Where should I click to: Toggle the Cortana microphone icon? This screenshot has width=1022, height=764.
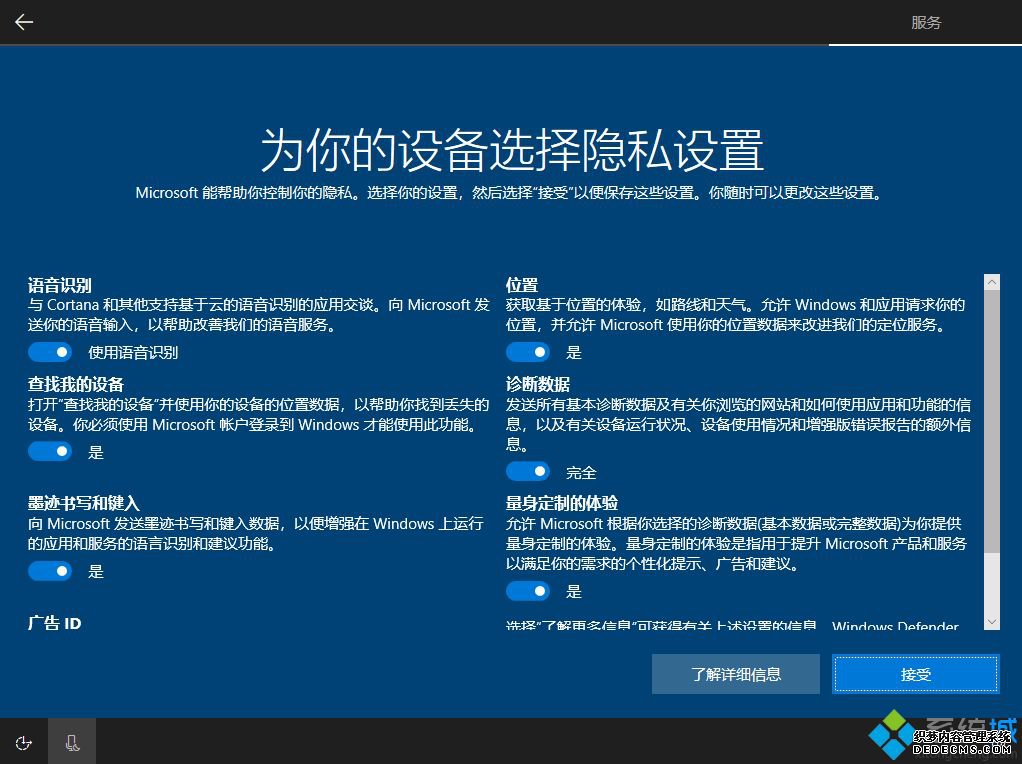(72, 742)
